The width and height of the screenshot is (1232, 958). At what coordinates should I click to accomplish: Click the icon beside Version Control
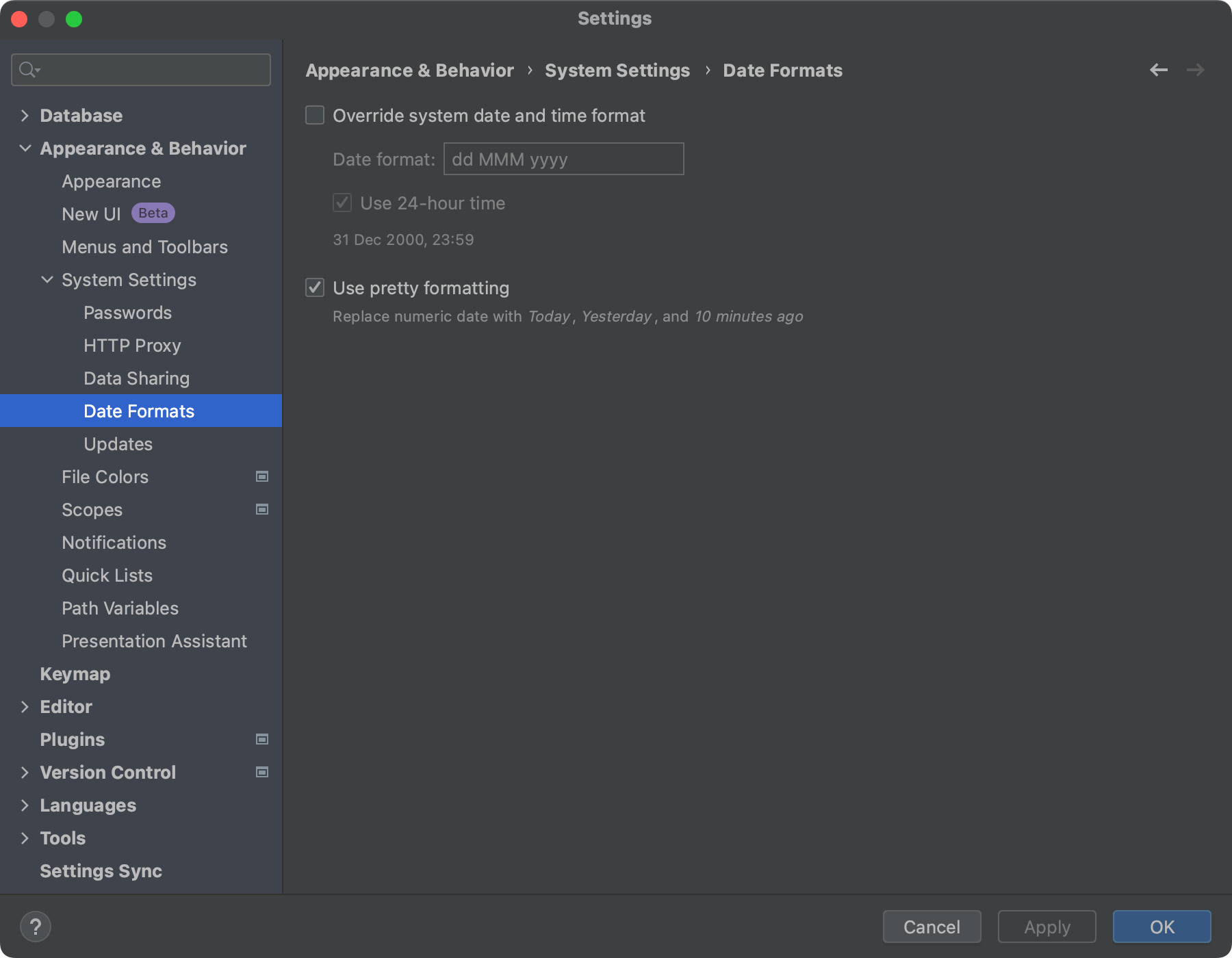point(262,772)
